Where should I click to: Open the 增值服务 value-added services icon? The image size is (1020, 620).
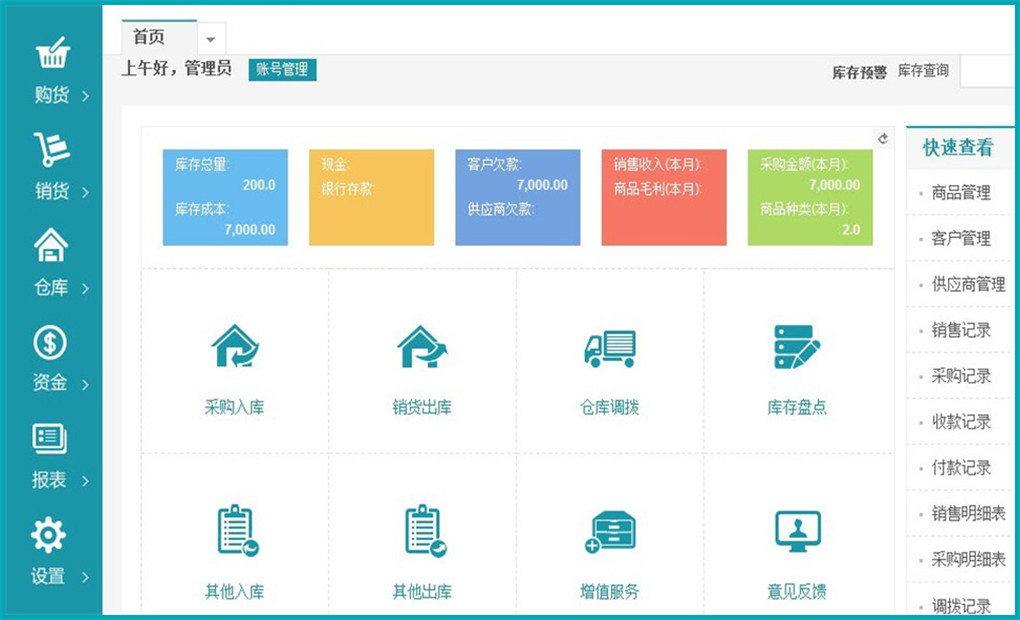[x=609, y=532]
